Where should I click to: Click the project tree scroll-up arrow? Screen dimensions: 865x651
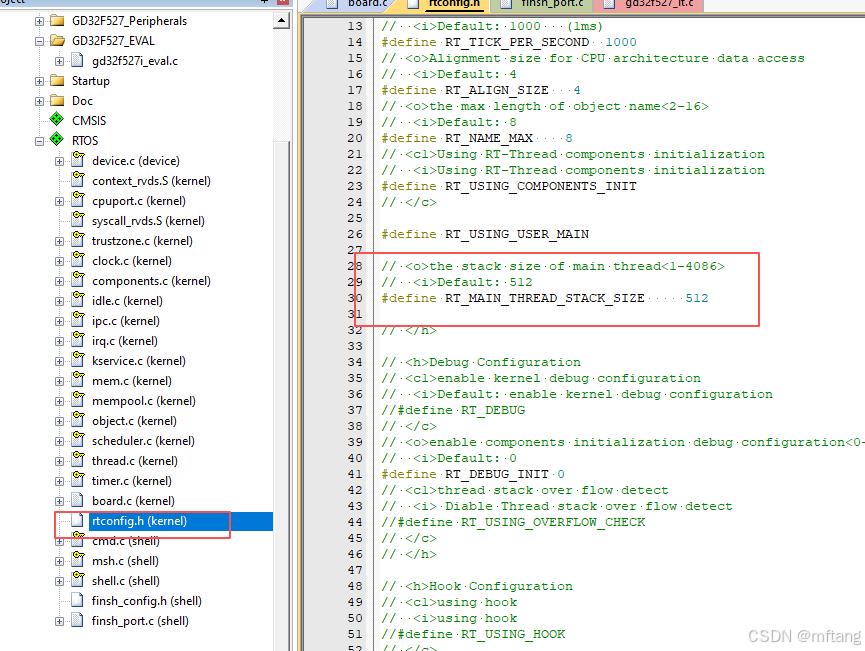[x=281, y=21]
